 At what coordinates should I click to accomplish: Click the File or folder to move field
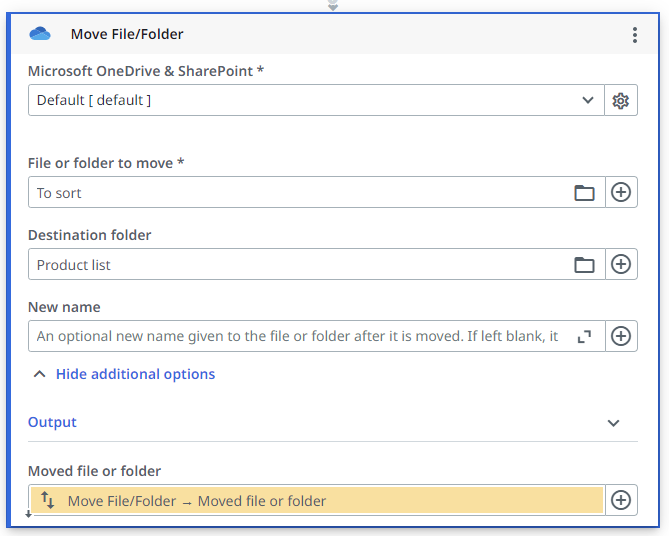click(317, 192)
